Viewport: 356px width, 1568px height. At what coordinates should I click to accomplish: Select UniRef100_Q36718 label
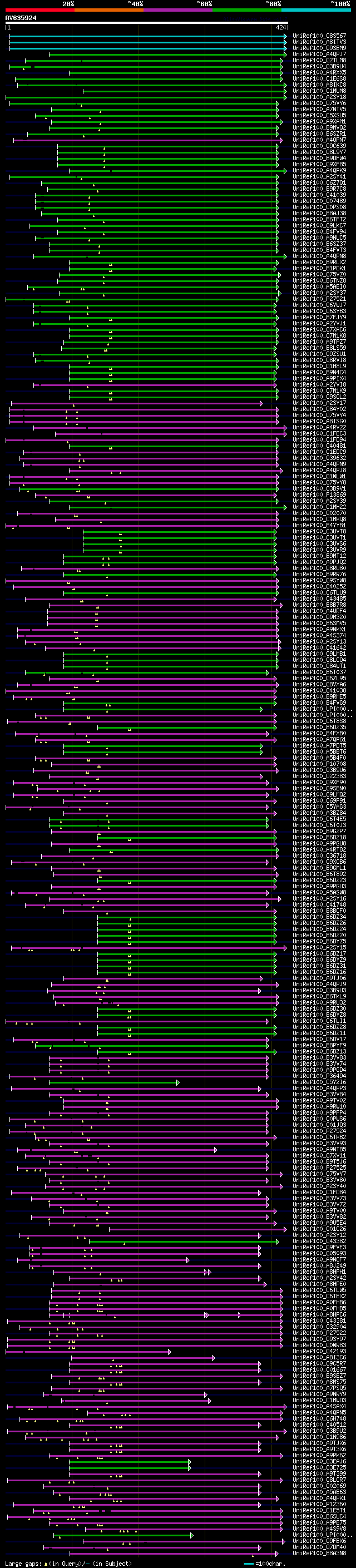(319, 857)
